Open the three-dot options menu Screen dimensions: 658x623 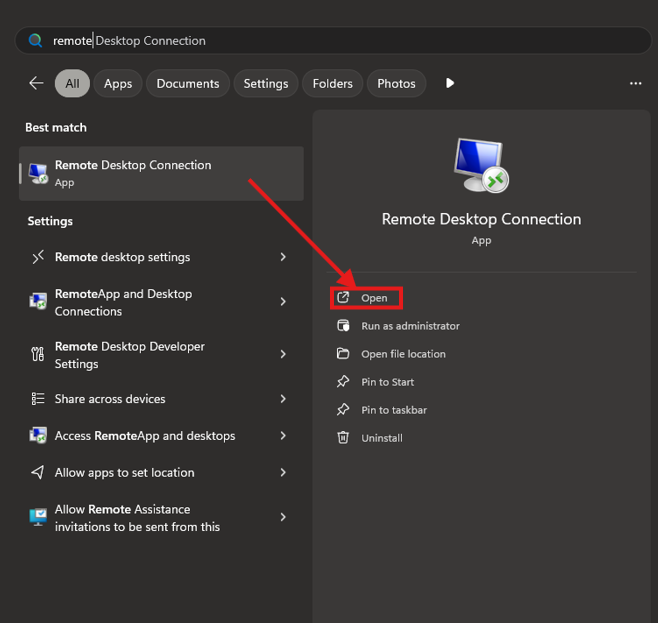pos(635,83)
